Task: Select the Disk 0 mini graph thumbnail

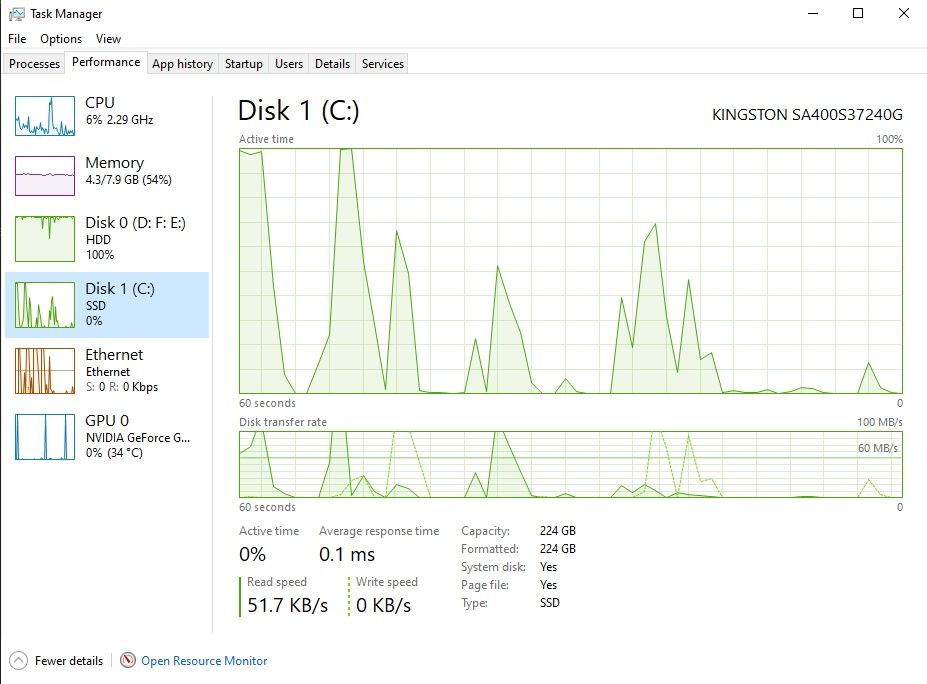Action: (45, 239)
